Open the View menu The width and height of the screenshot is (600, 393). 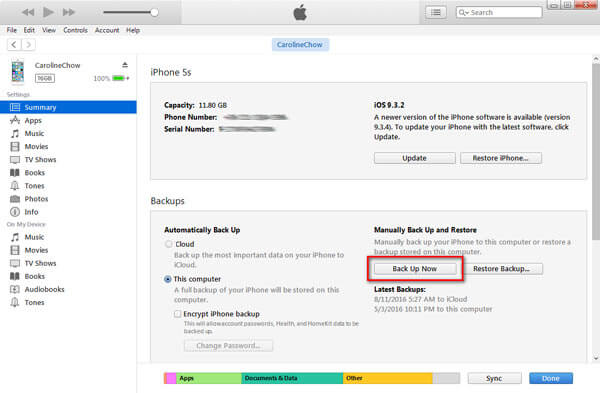[49, 30]
